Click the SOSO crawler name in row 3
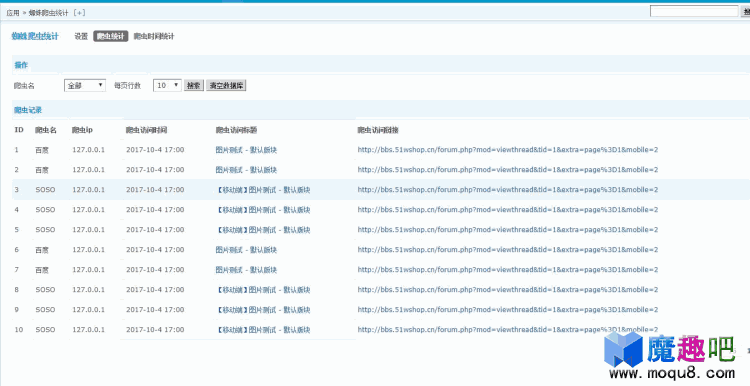 point(45,190)
